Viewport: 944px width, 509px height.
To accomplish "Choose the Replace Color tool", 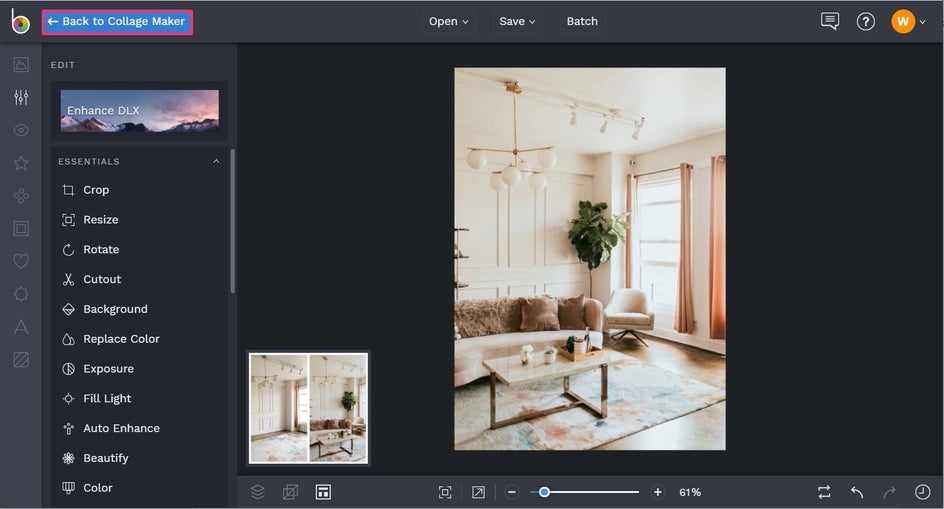I will click(x=121, y=339).
